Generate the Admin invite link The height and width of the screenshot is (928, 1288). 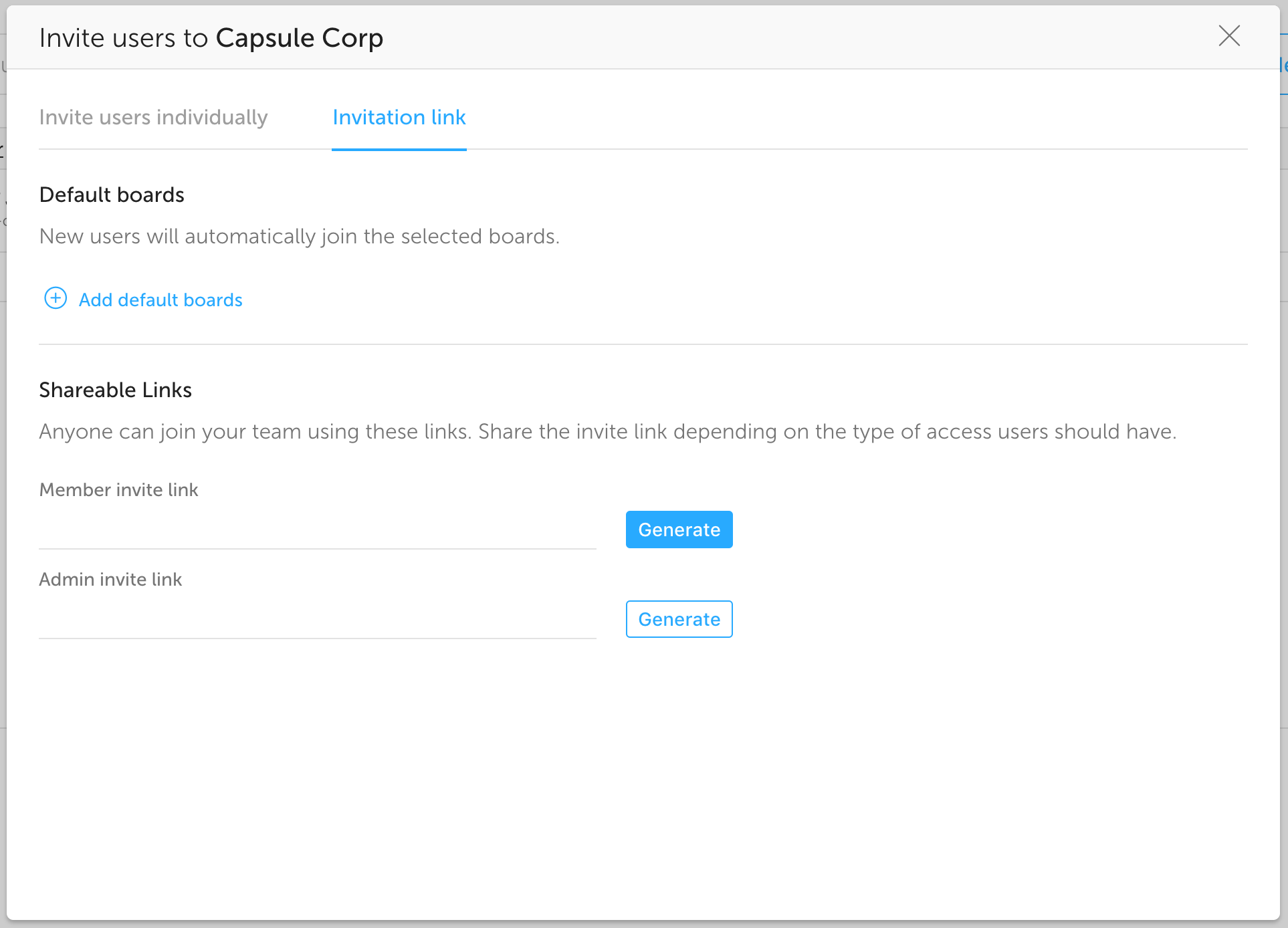[x=679, y=619]
